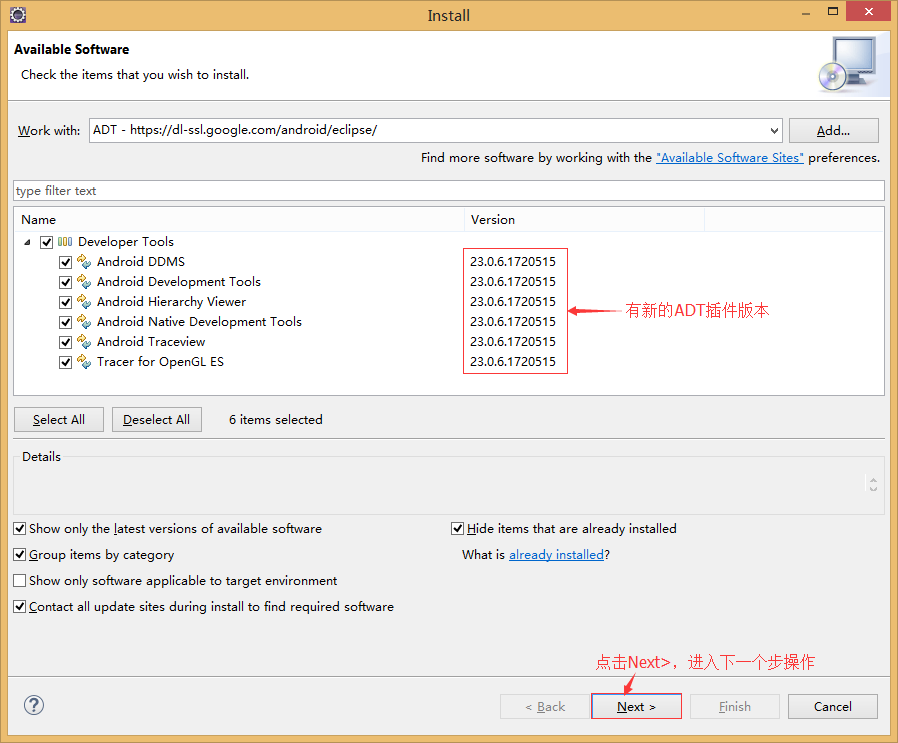Click version 23.0.6.1720515 of Android DDMS
The image size is (898, 743).
tap(513, 262)
